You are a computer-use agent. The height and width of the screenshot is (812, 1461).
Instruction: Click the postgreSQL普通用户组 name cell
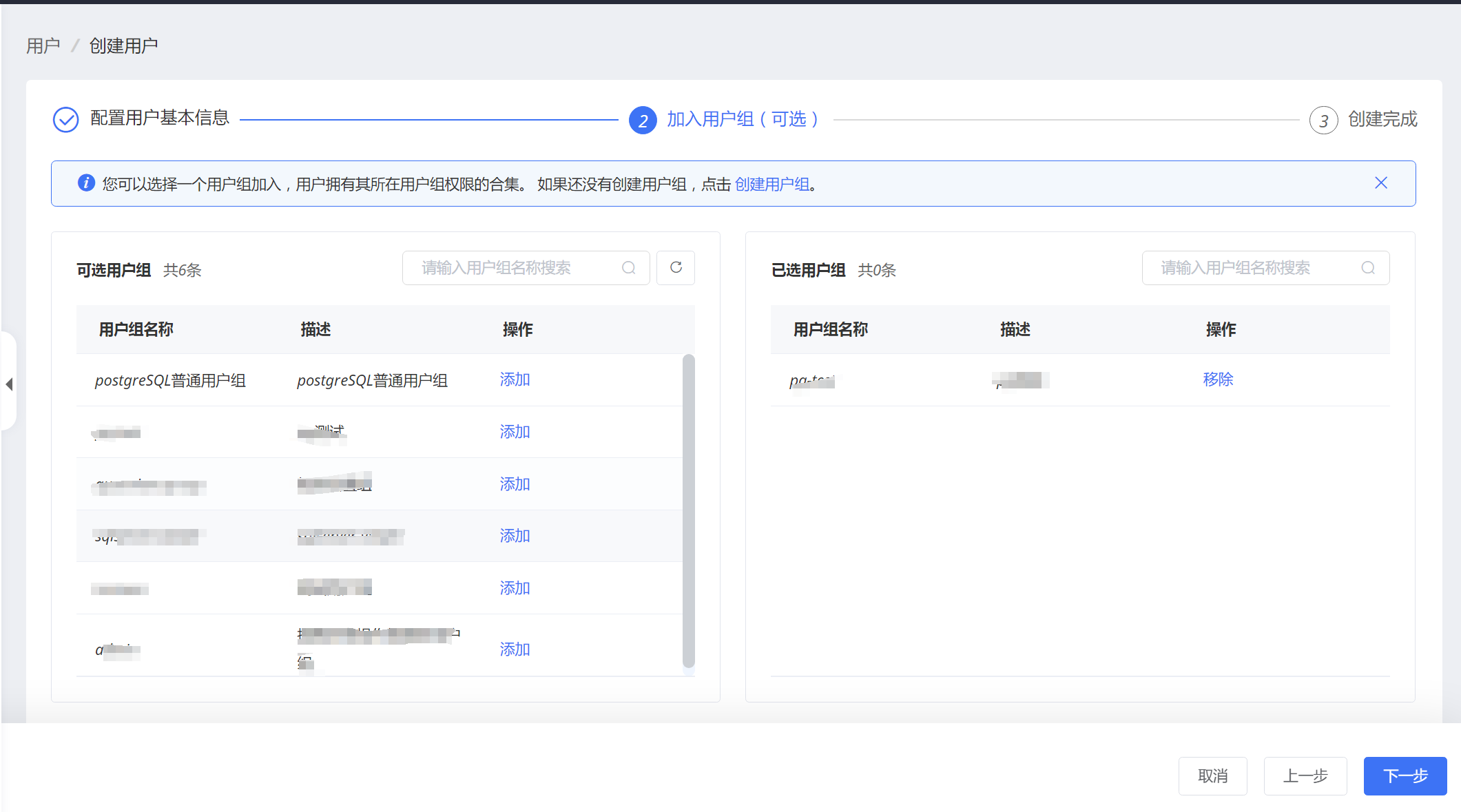[x=170, y=381]
